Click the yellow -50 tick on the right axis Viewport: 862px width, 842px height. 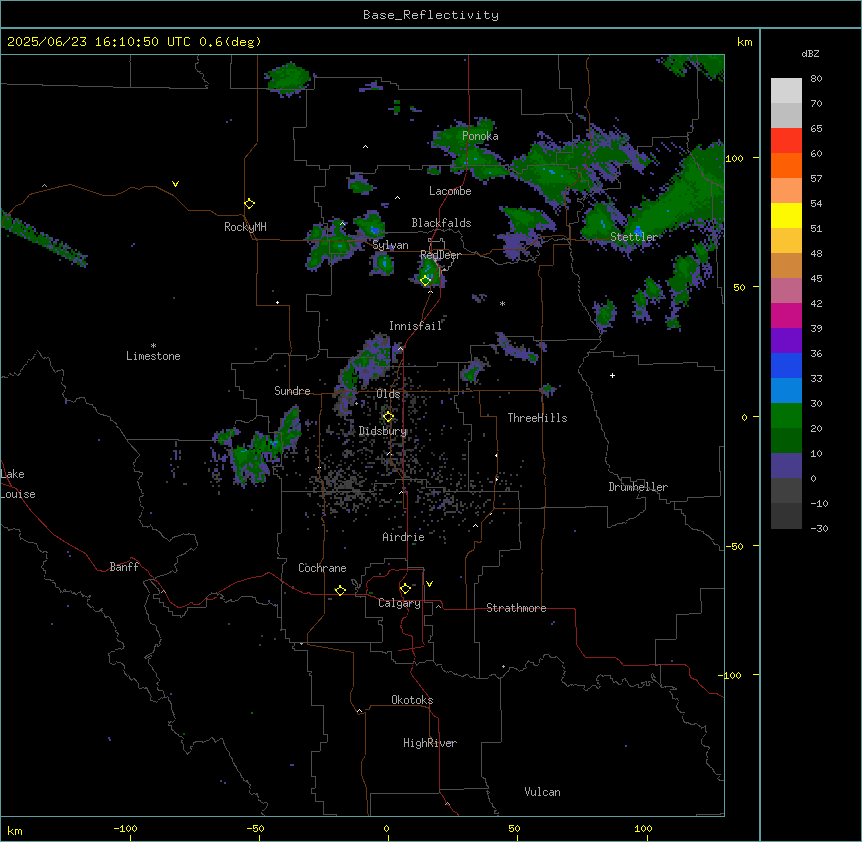click(x=734, y=546)
